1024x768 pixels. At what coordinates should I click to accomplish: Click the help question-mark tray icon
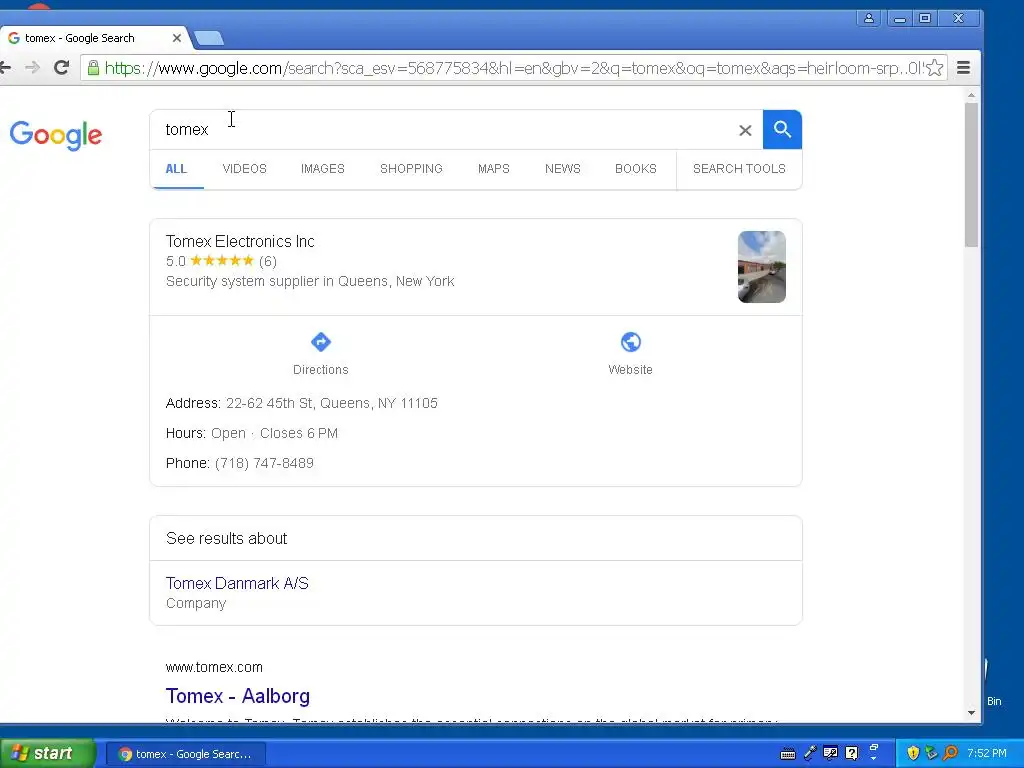tap(852, 754)
